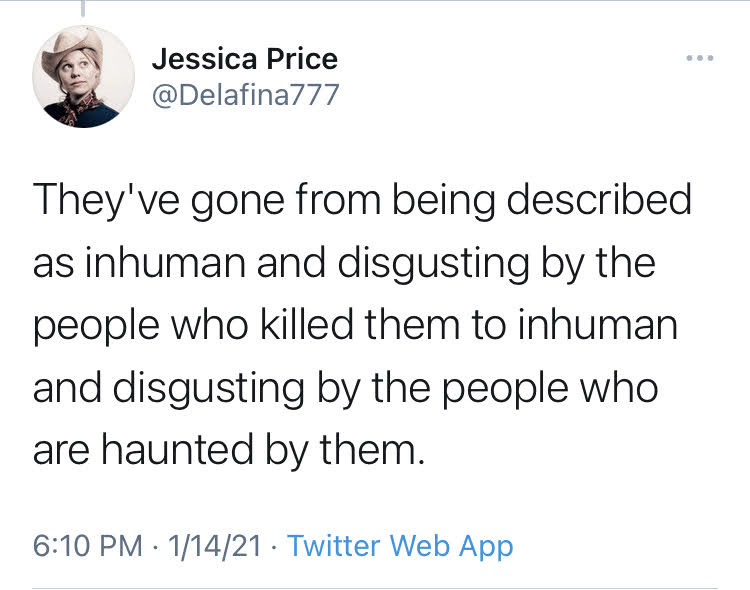The height and width of the screenshot is (590, 750).
Task: Click Jessica Price's profile avatar
Action: click(83, 77)
